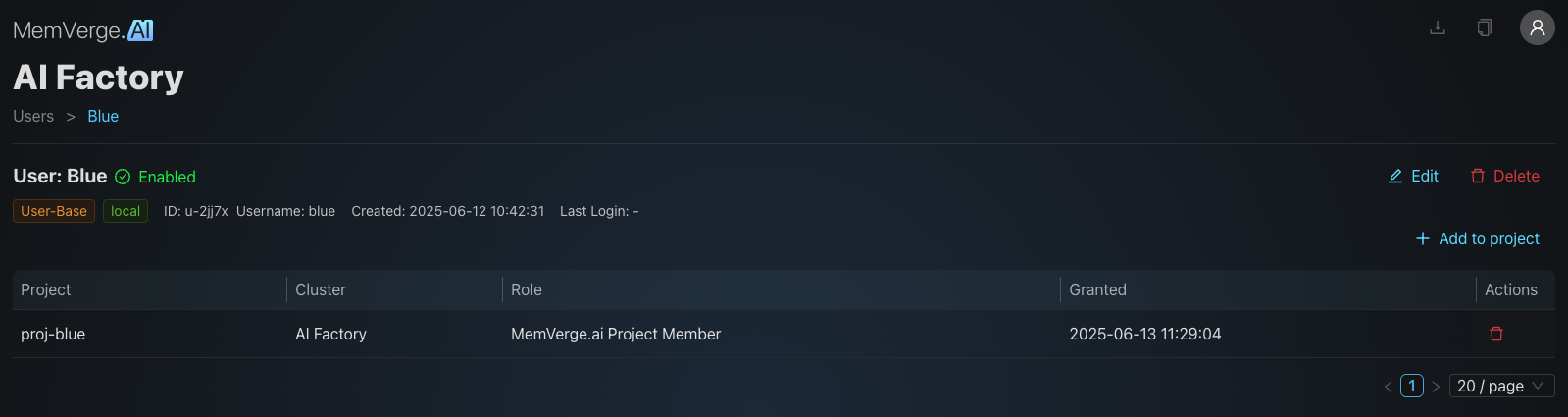This screenshot has height=417, width=1568.
Task: Click Add to project
Action: [1477, 238]
